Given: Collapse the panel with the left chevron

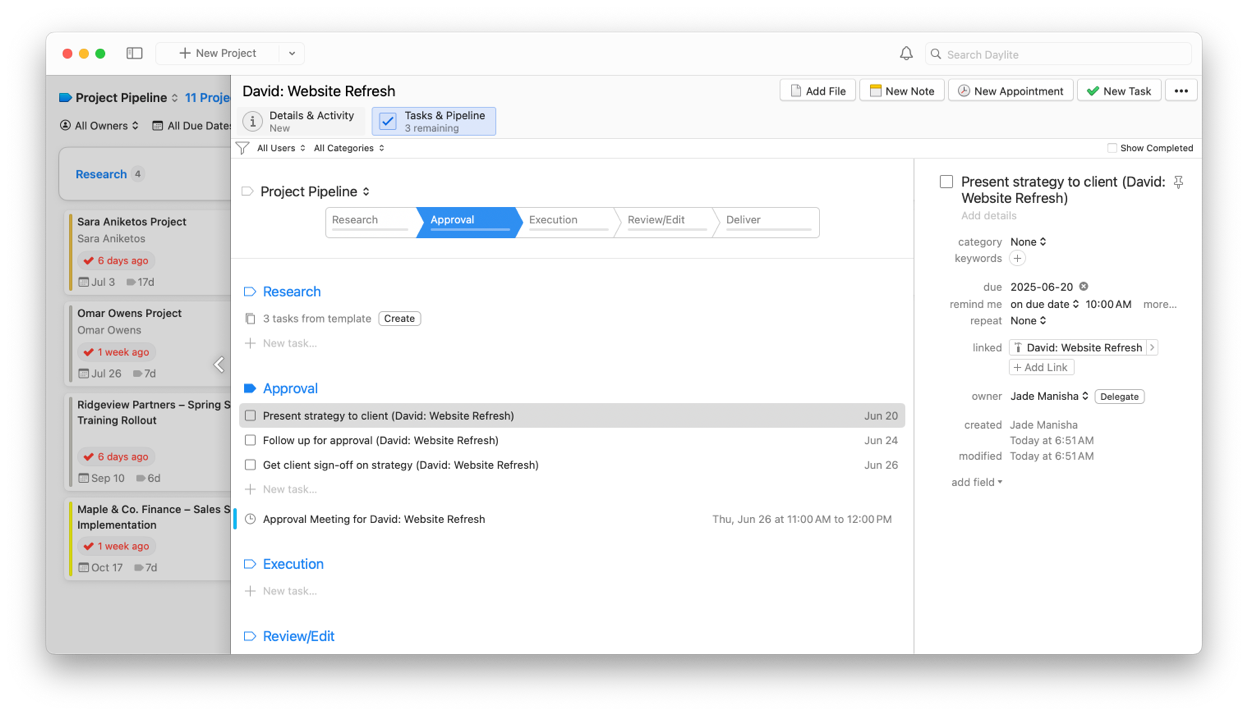Looking at the screenshot, I should click(x=219, y=365).
